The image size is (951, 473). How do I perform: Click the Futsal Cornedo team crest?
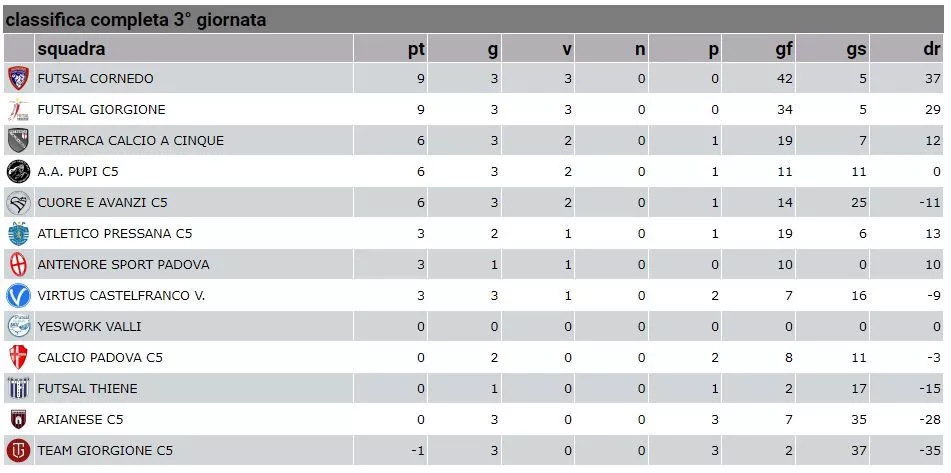pyautogui.click(x=18, y=79)
